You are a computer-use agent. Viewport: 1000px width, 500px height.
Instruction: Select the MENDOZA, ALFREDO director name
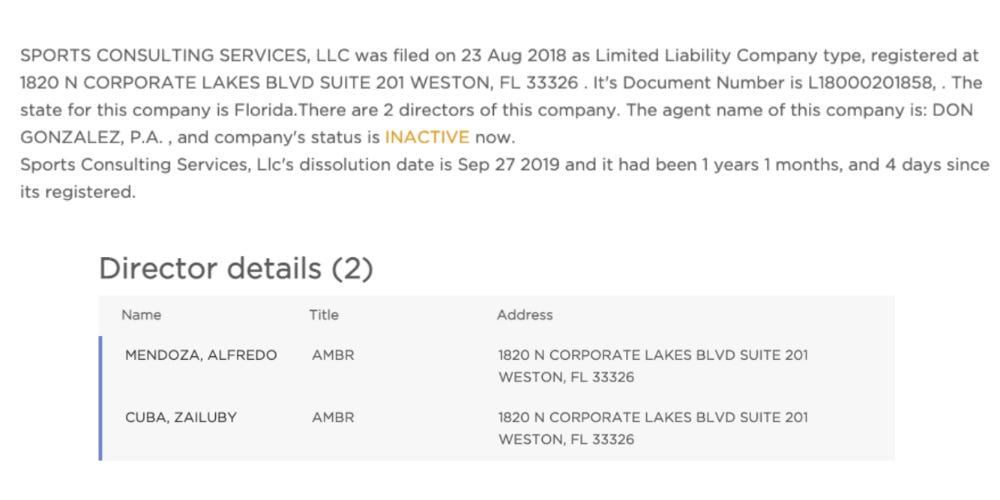pos(201,355)
